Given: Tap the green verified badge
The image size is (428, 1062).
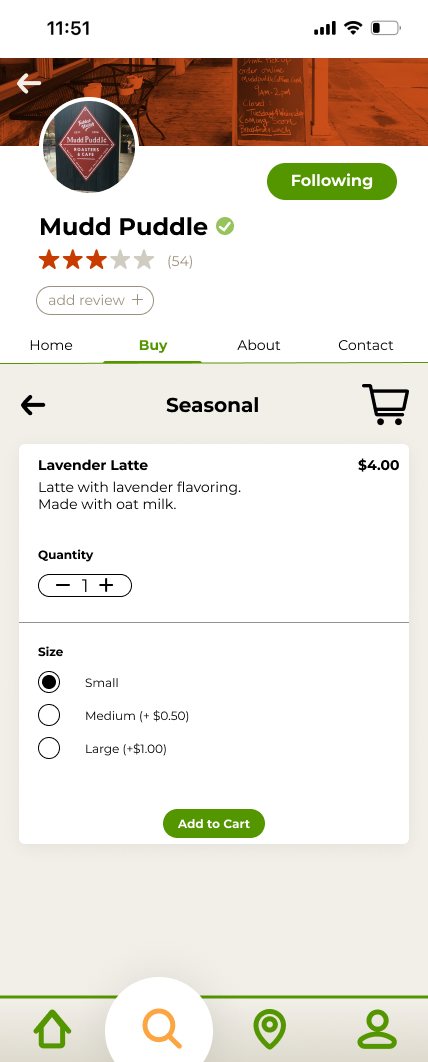Looking at the screenshot, I should (225, 226).
